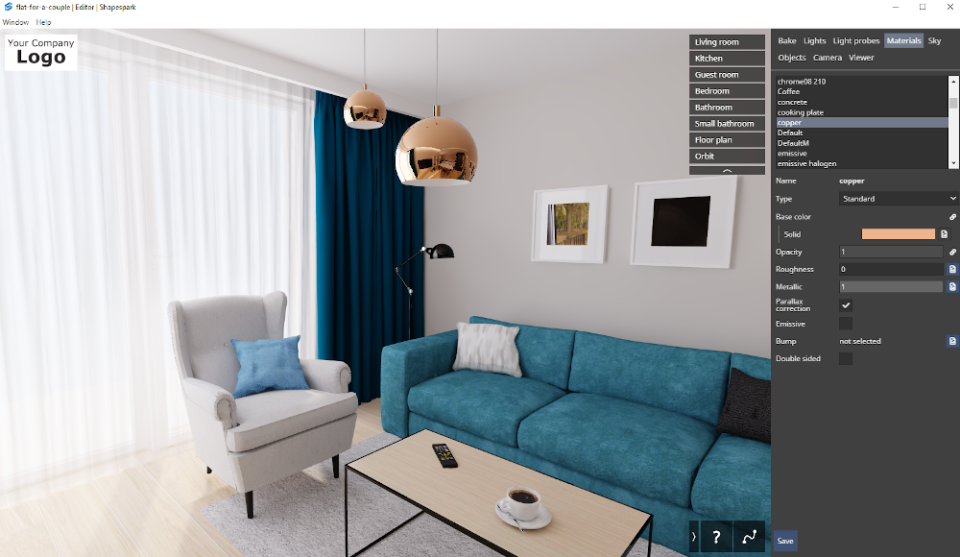Collapse the bottom toolbar arrow
Viewport: 960px width, 557px height.
(x=694, y=537)
